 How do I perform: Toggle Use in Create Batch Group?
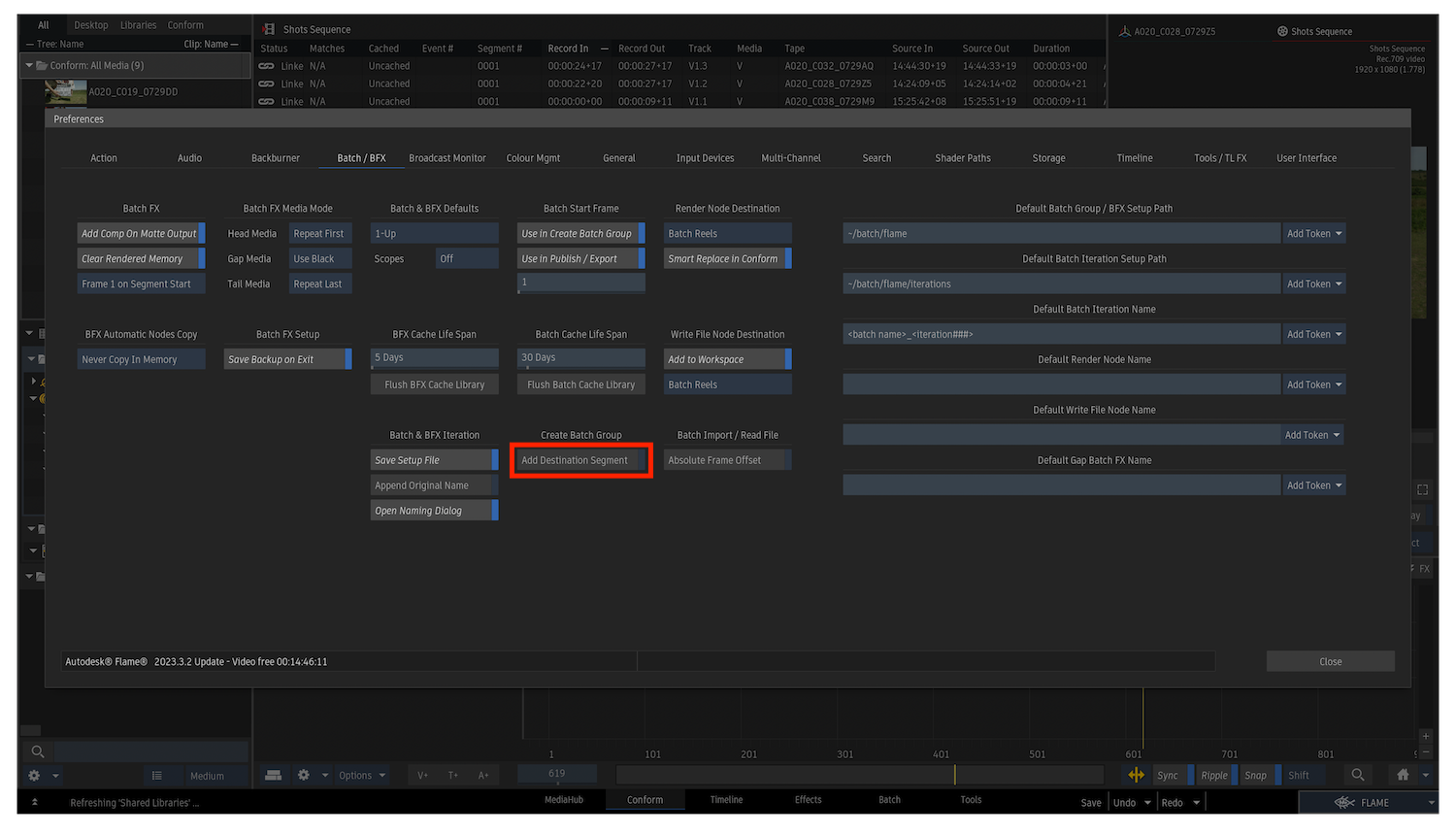(580, 233)
